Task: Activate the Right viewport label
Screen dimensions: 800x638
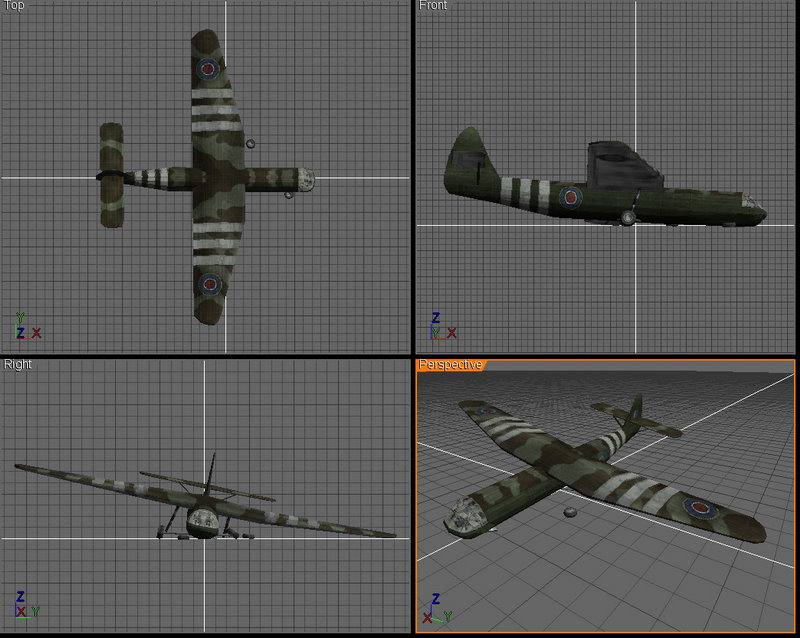Action: coord(18,364)
